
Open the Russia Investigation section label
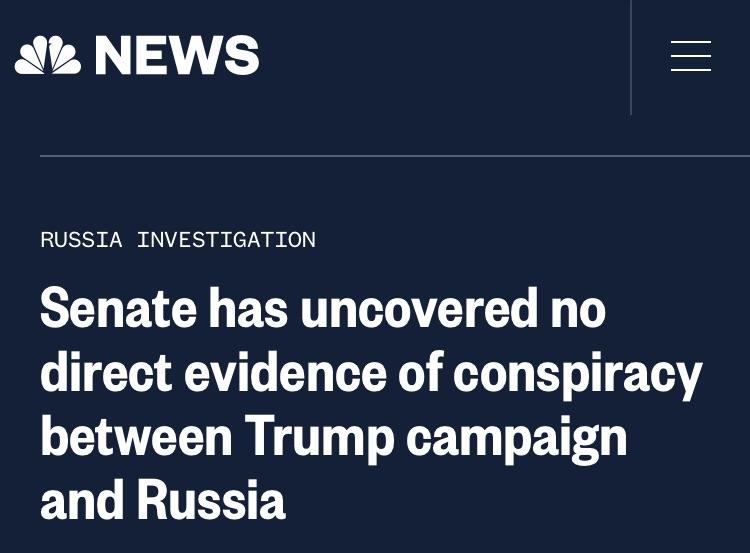[x=178, y=240]
